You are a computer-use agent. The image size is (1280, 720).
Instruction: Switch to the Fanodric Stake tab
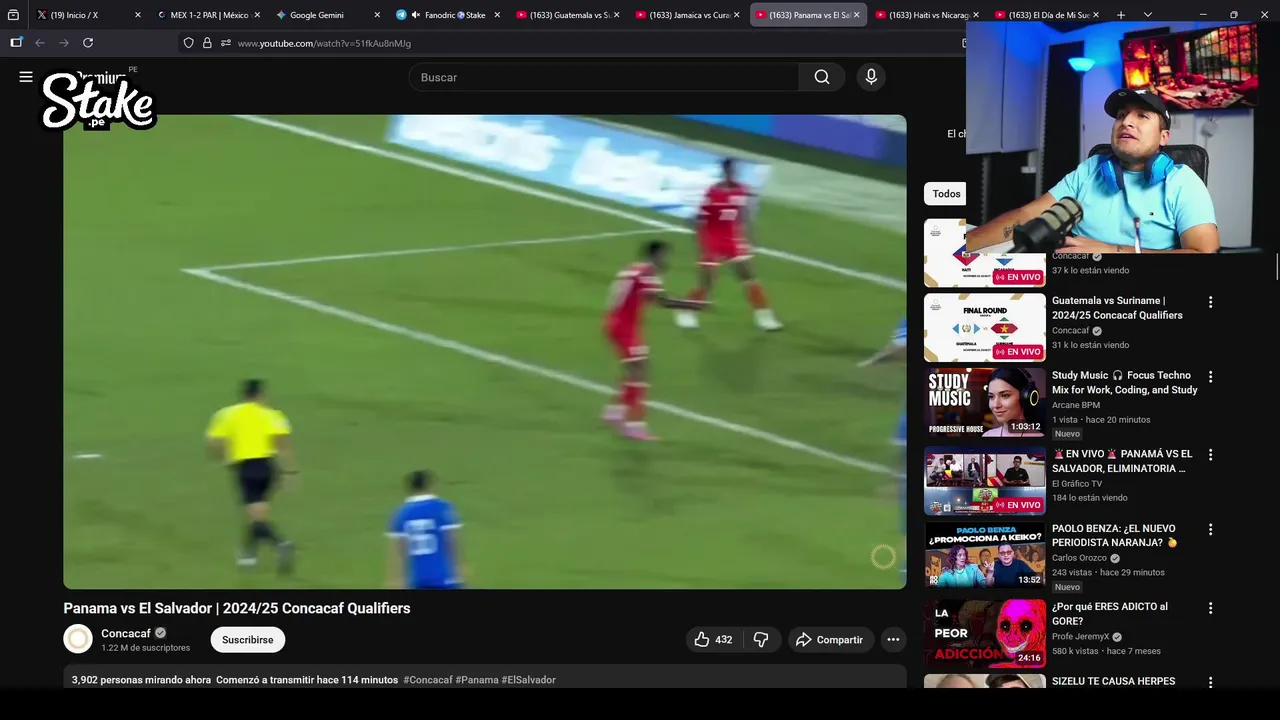pyautogui.click(x=450, y=15)
